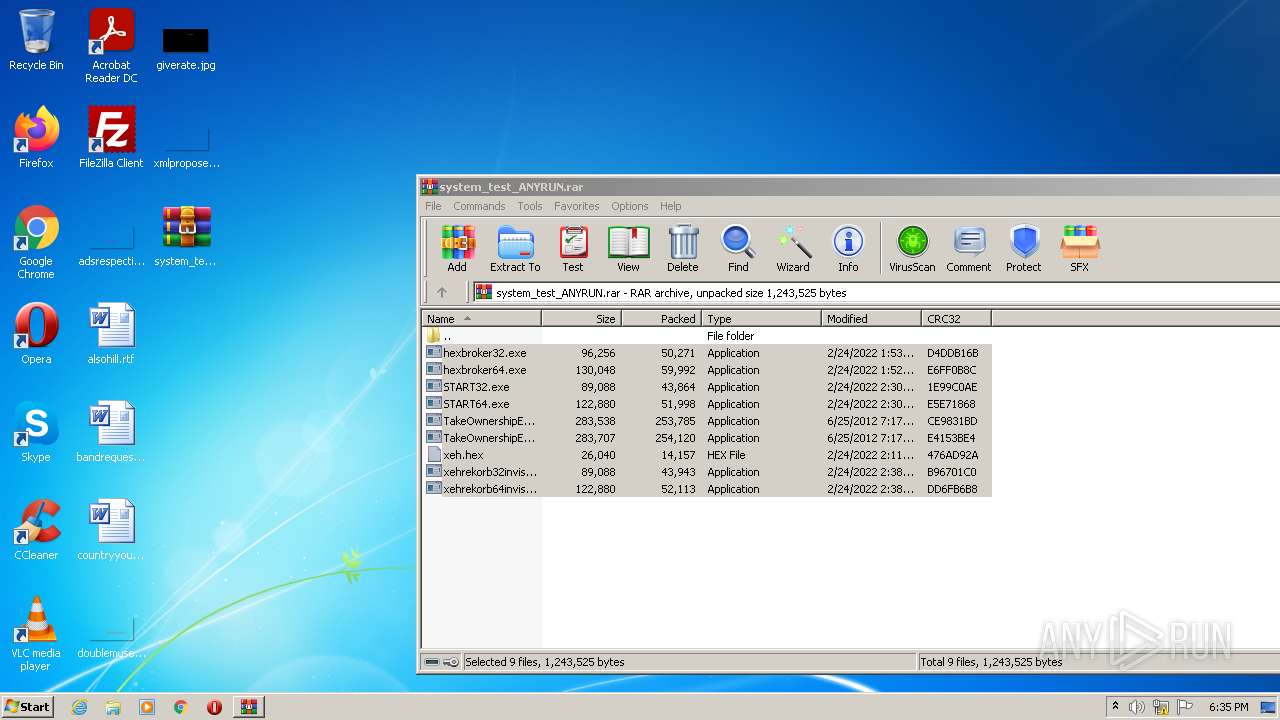Click the Delete trash can icon
Screen dimensions: 1280x720
[x=683, y=248]
